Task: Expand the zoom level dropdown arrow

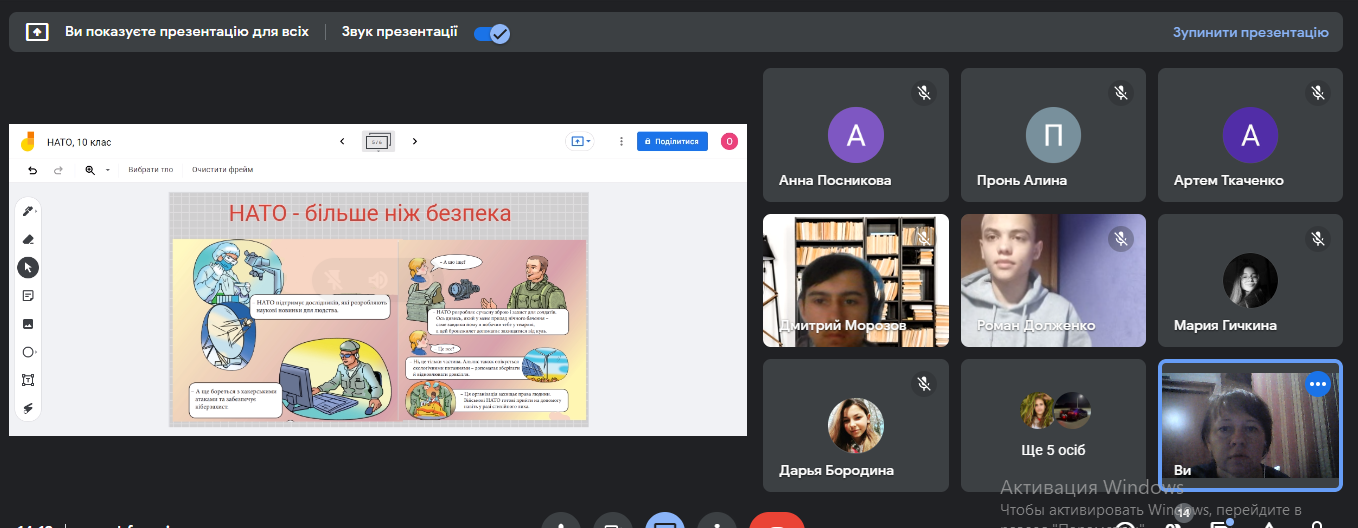Action: pos(107,170)
